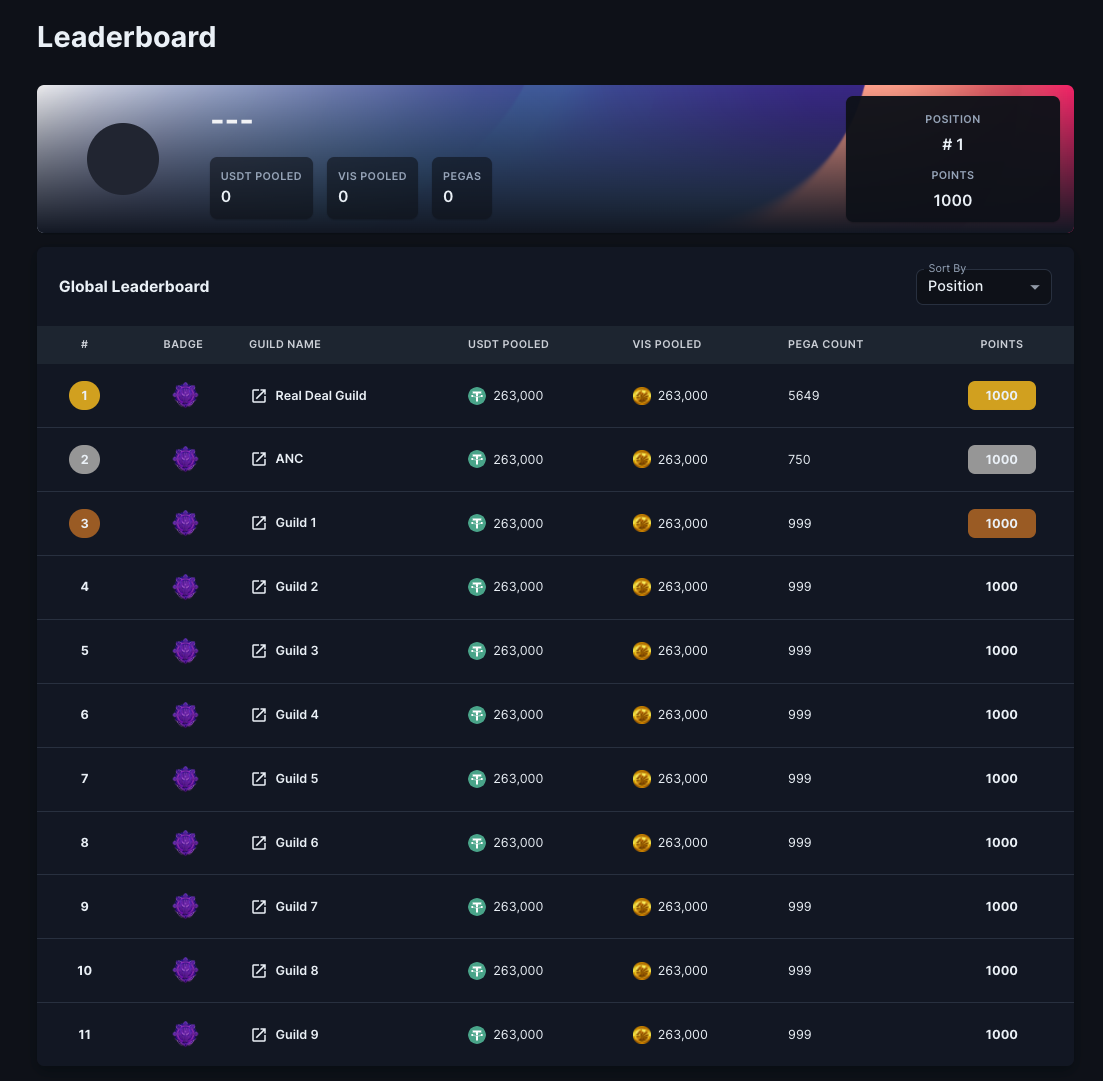Open external link icon for Guild 2
The image size is (1103, 1081).
pyautogui.click(x=259, y=587)
